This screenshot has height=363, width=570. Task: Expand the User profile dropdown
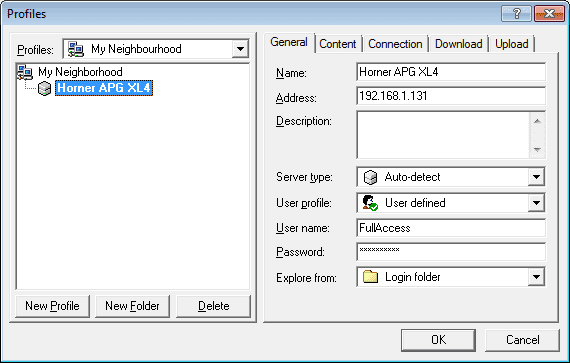click(536, 203)
